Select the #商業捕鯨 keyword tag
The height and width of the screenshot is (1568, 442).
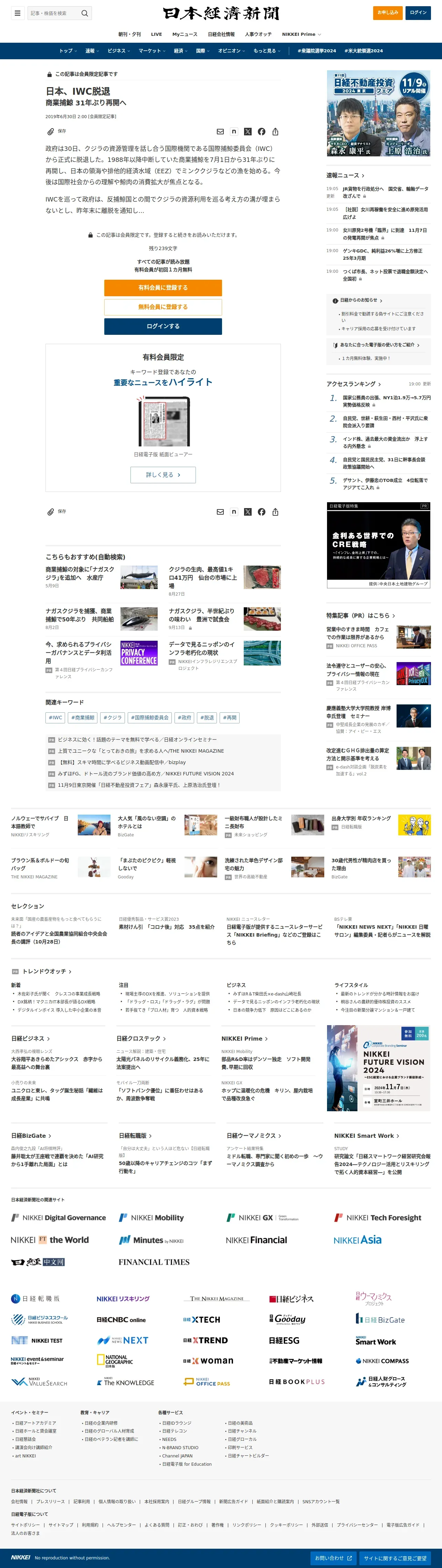point(83,718)
